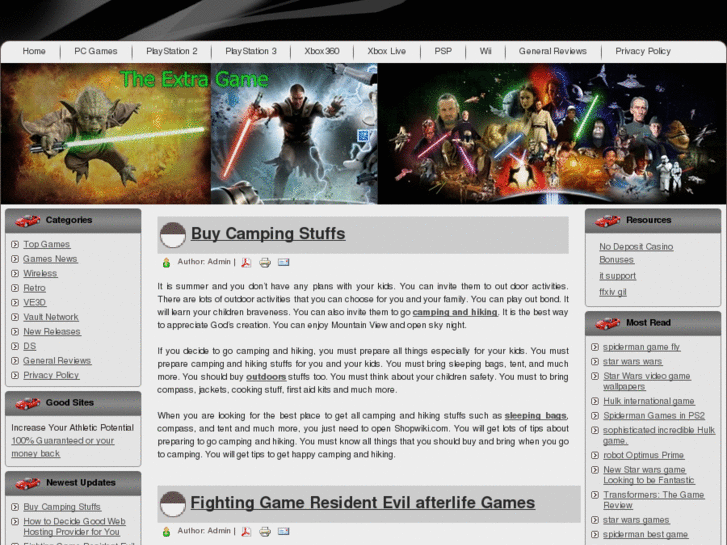Screen dimensions: 727x545
Task: Open the ffxiv gil resource link
Action: (x=613, y=292)
